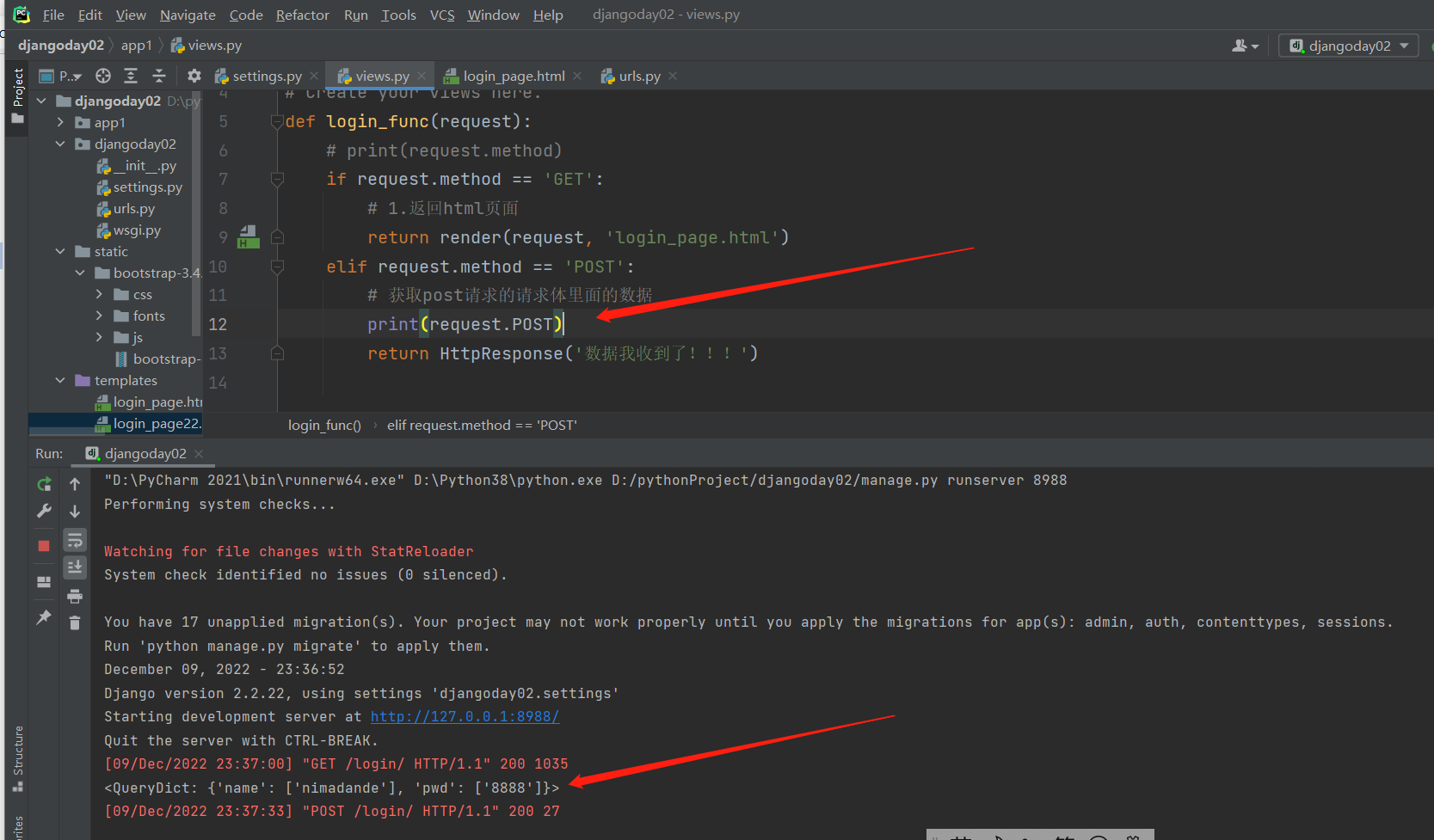Click the fold end marker on line 13
The width and height of the screenshot is (1434, 840).
click(x=277, y=353)
